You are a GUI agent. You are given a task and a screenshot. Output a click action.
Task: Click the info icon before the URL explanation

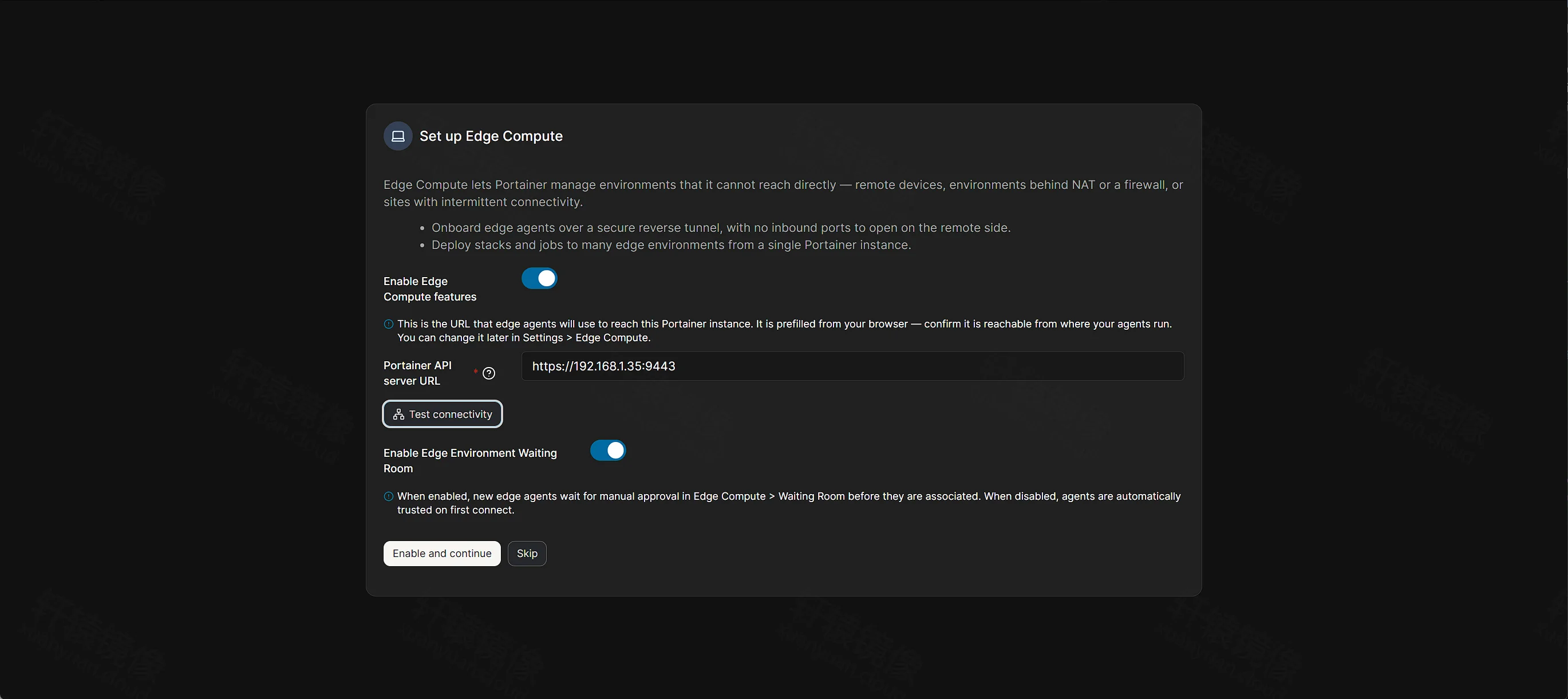click(x=388, y=324)
